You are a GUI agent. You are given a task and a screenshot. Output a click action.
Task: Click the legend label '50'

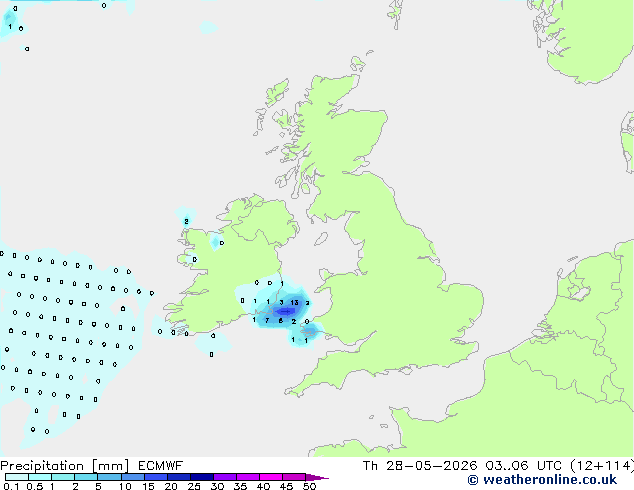309,486
